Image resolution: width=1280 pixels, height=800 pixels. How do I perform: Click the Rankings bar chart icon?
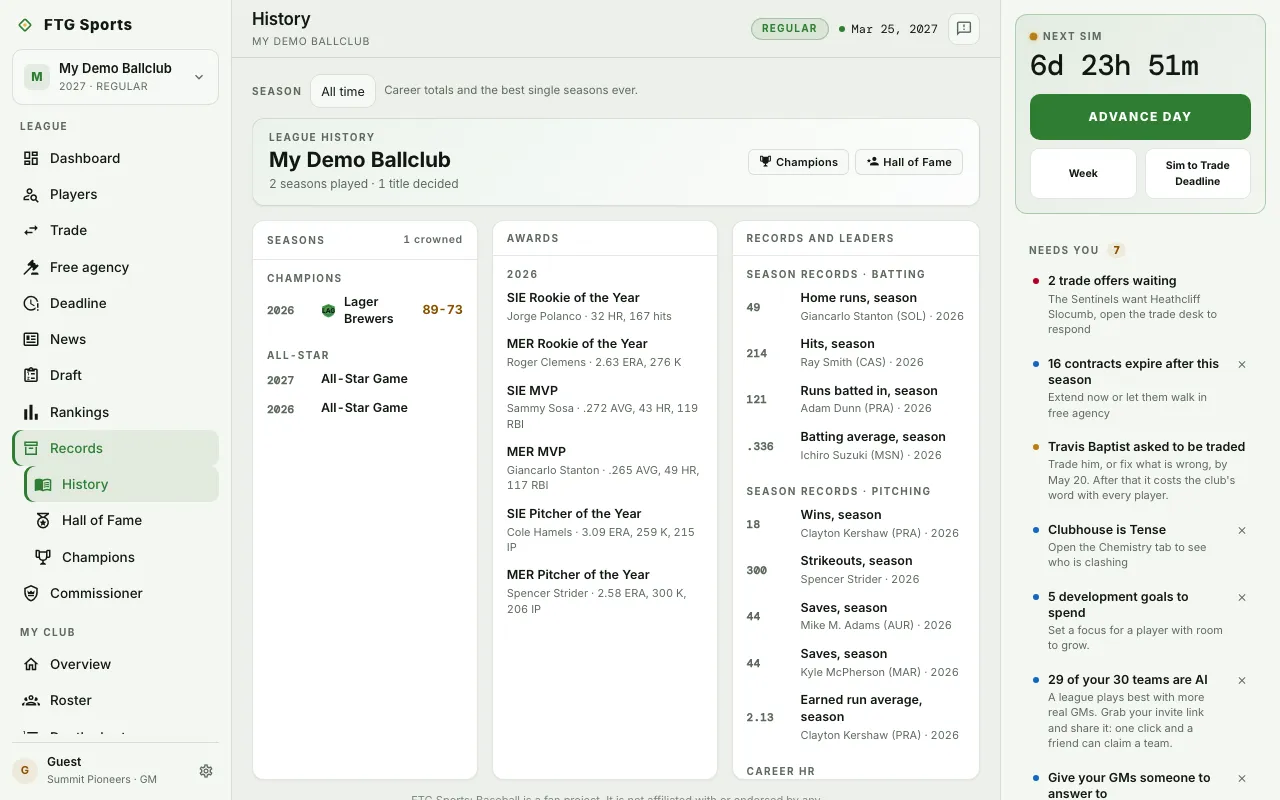[x=31, y=412]
